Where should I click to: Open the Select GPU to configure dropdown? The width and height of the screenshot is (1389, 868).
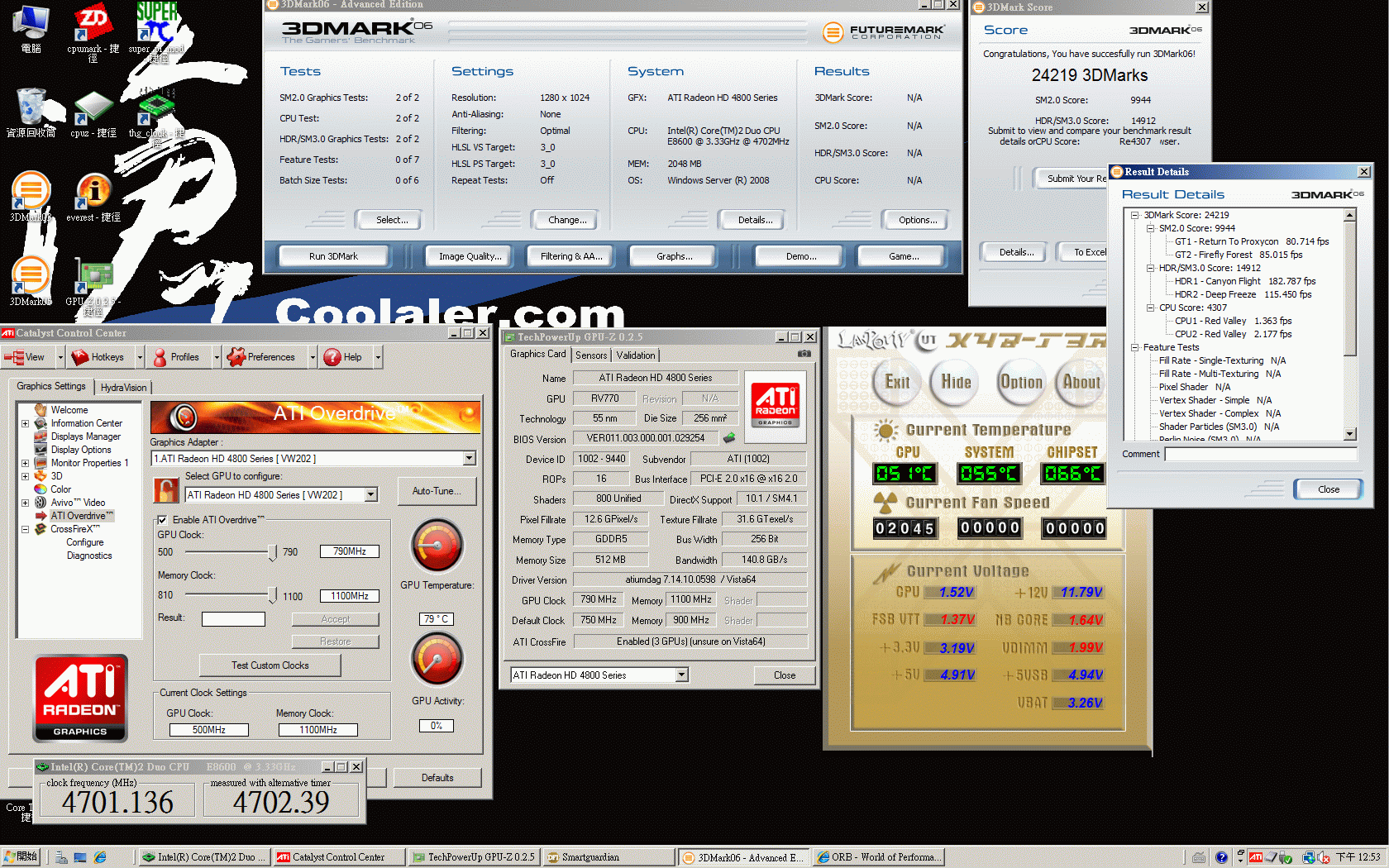point(371,494)
